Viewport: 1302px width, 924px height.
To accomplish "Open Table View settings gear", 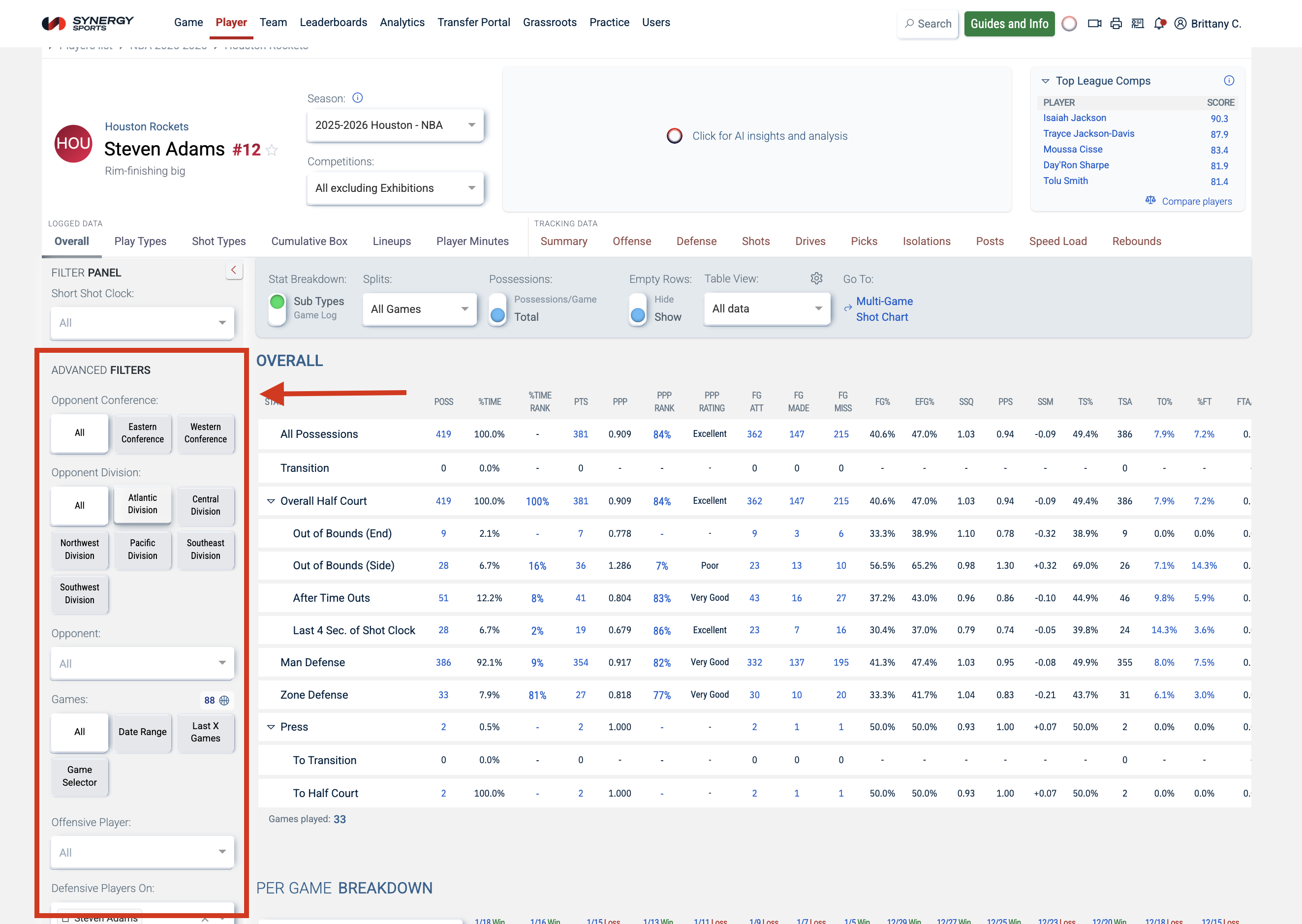I will pos(817,278).
